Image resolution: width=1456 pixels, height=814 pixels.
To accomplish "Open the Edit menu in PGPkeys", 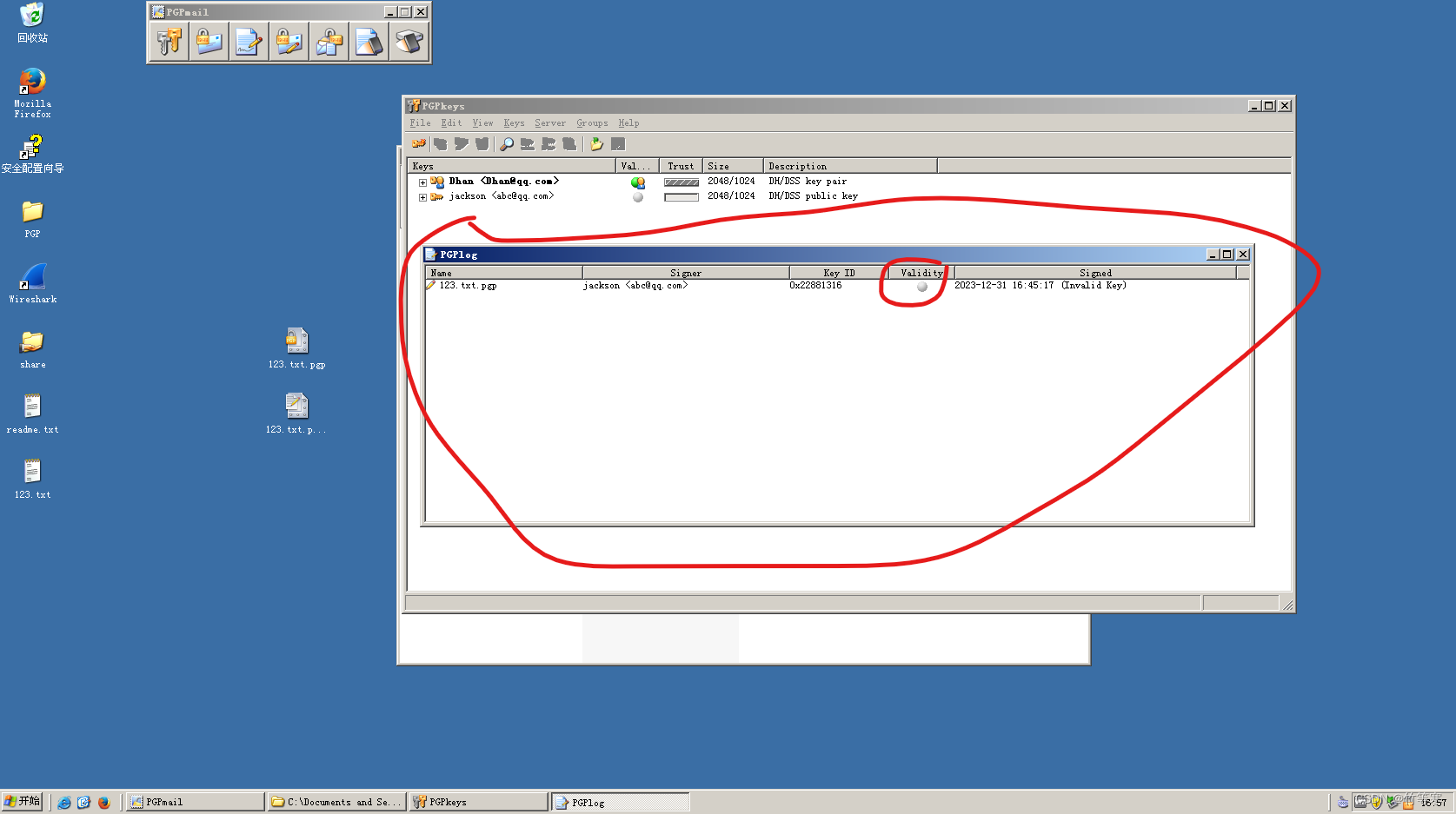I will [x=451, y=123].
